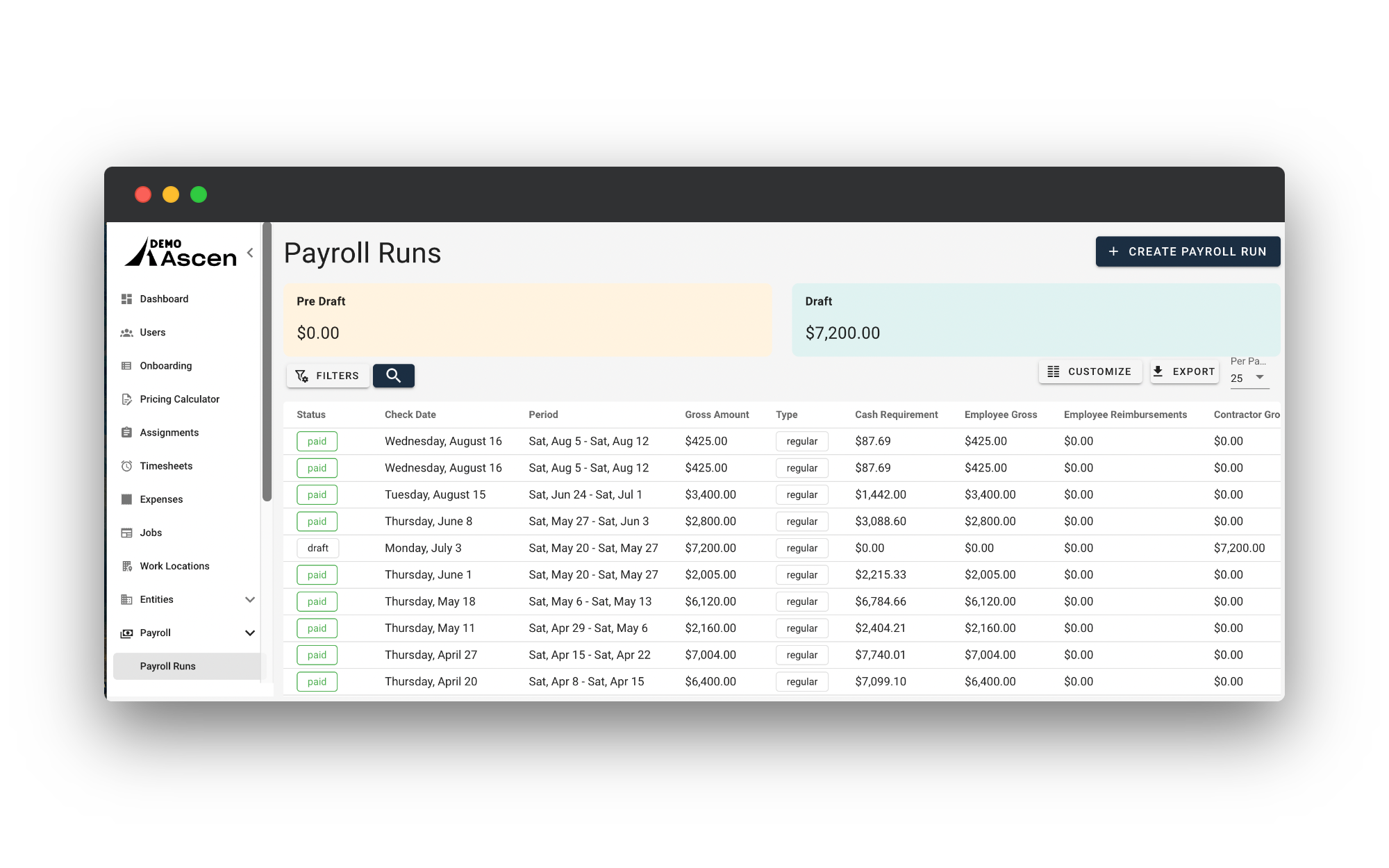This screenshot has height=868, width=1389.
Task: Expand the Entities menu chevron
Action: (x=250, y=599)
